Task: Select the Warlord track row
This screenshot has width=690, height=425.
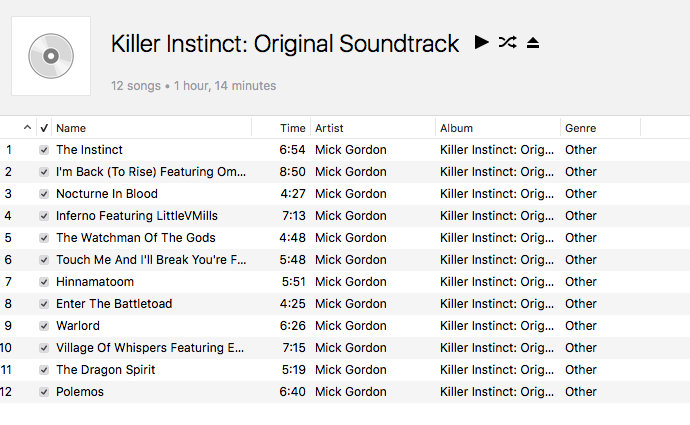Action: [345, 326]
